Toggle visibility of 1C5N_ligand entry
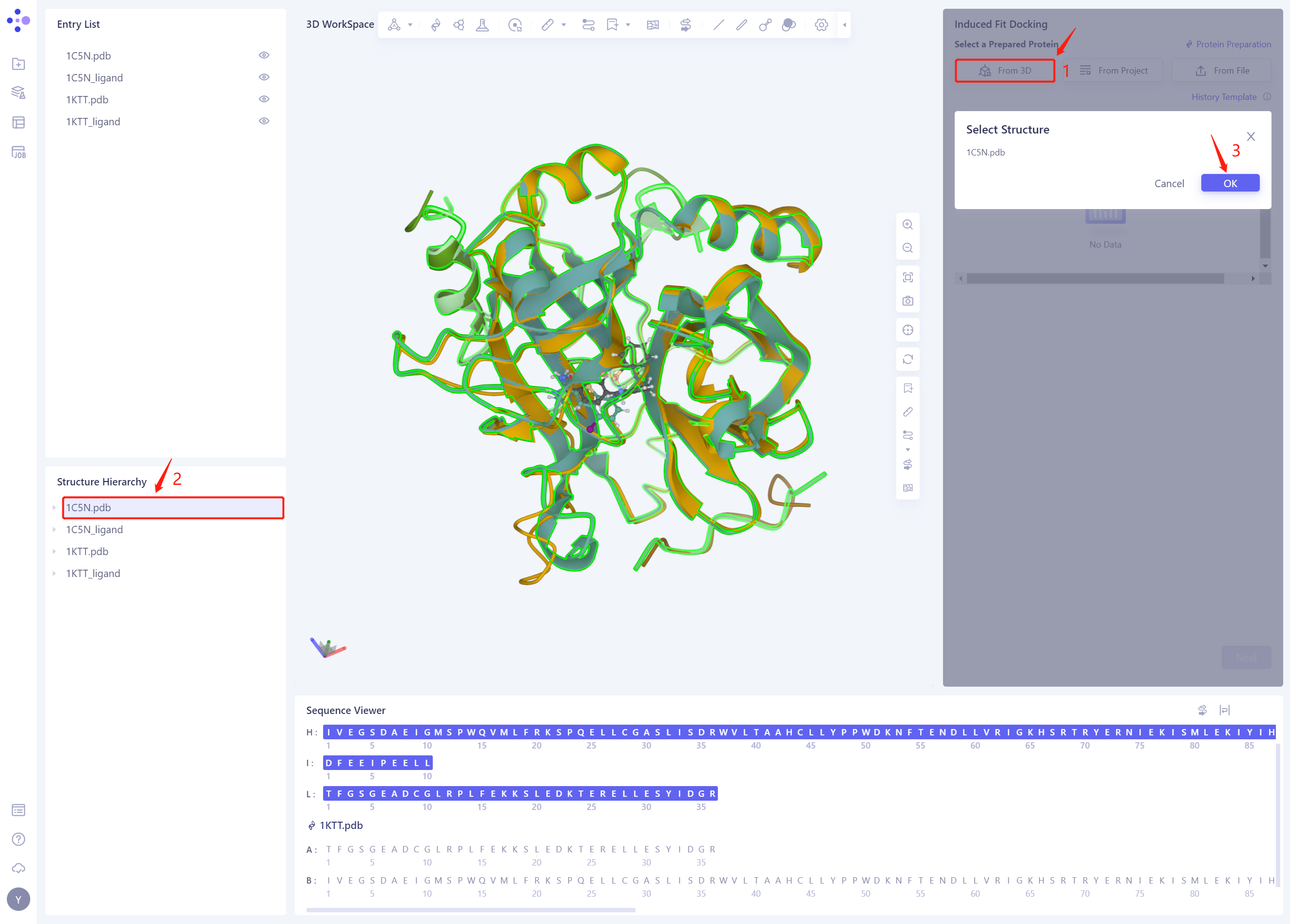The image size is (1290, 924). click(264, 77)
